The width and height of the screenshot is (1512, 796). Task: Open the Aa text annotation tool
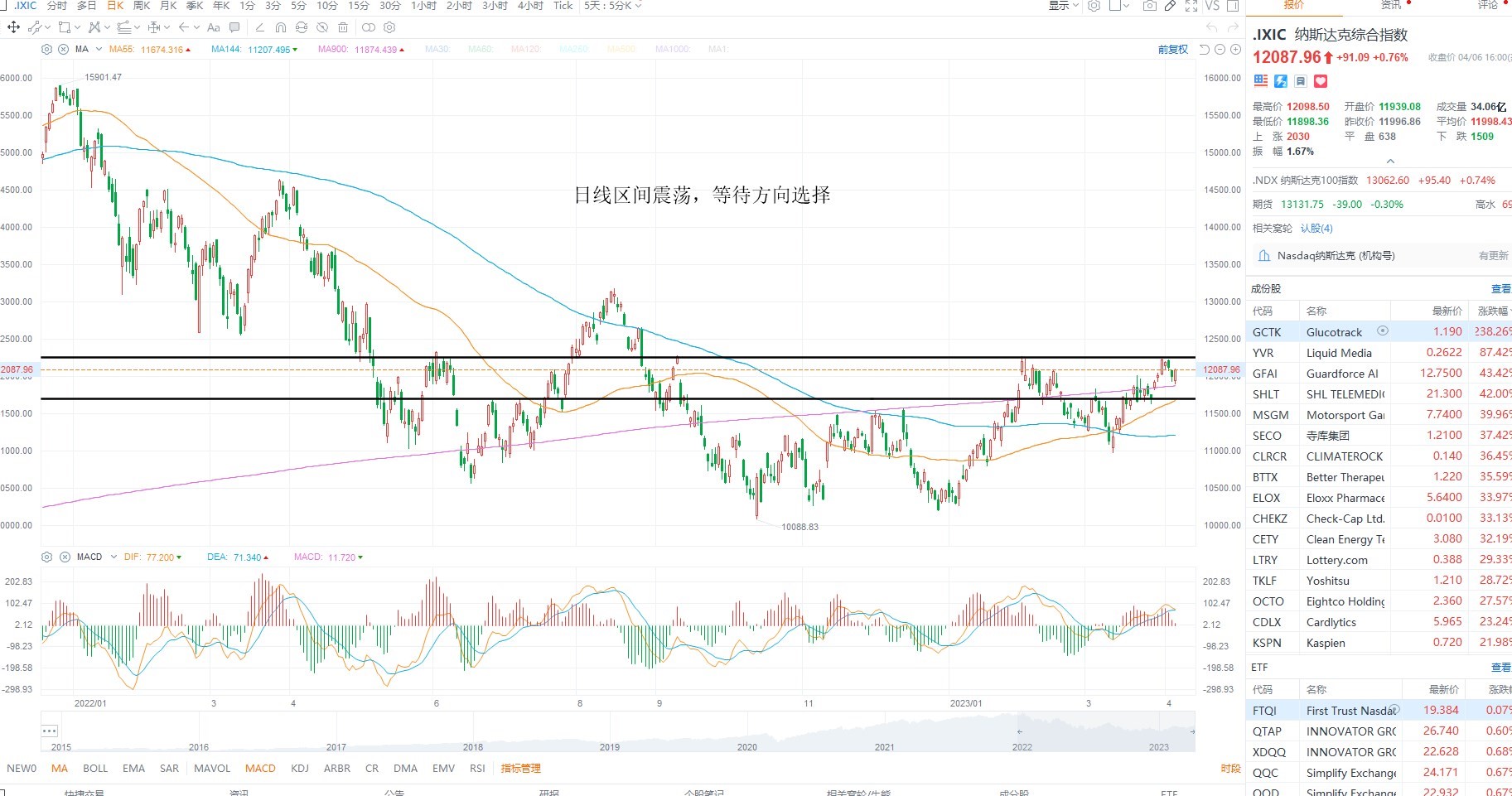click(x=214, y=27)
